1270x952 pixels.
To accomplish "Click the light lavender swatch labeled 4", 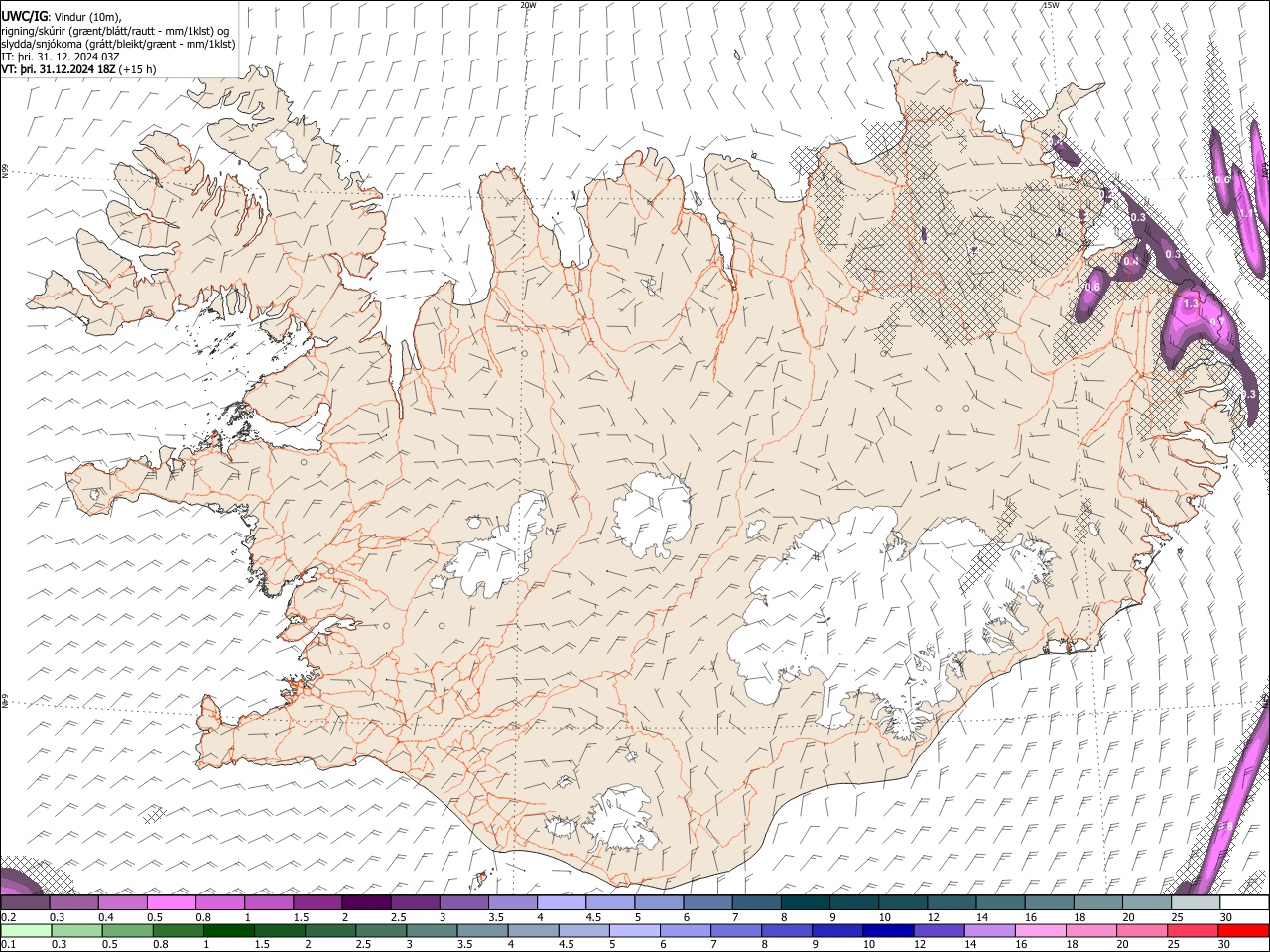I will coord(562,902).
